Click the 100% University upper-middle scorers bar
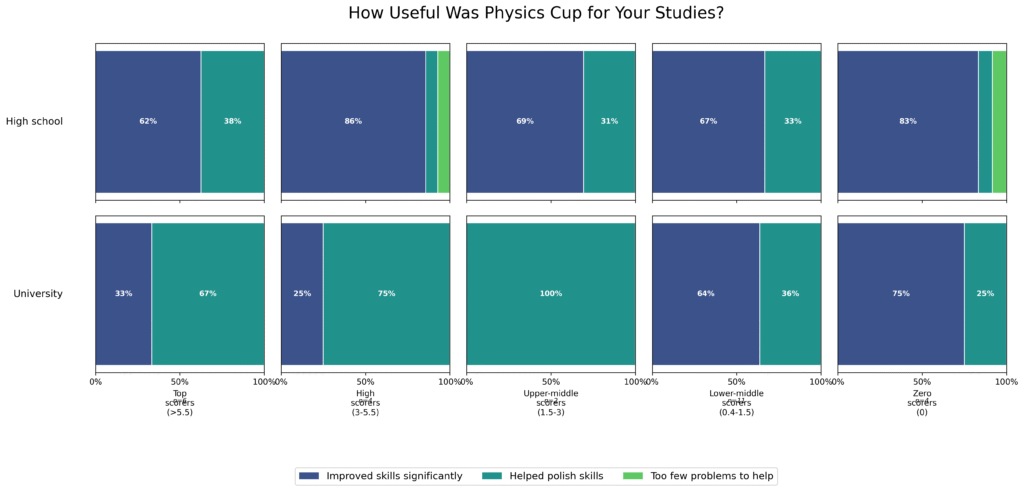The height and width of the screenshot is (491, 1024). click(x=551, y=293)
